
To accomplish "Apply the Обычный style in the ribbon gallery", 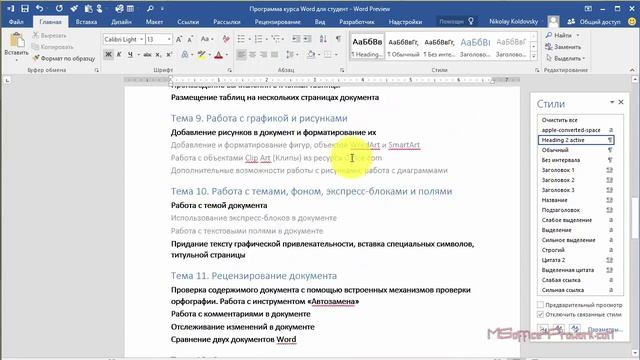I will (x=403, y=46).
